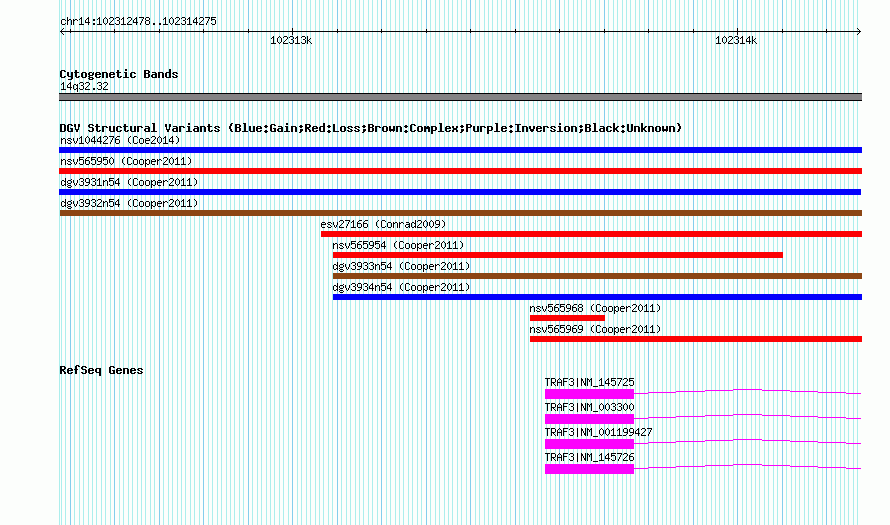This screenshot has height=525, width=890.
Task: Click the red nsv565969 loss bar
Action: [696, 339]
